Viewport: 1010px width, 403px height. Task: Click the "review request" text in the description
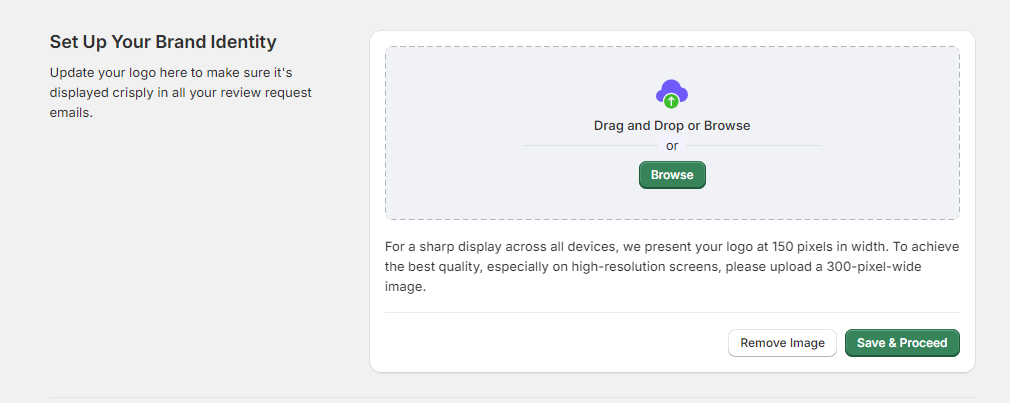pyautogui.click(x=270, y=93)
